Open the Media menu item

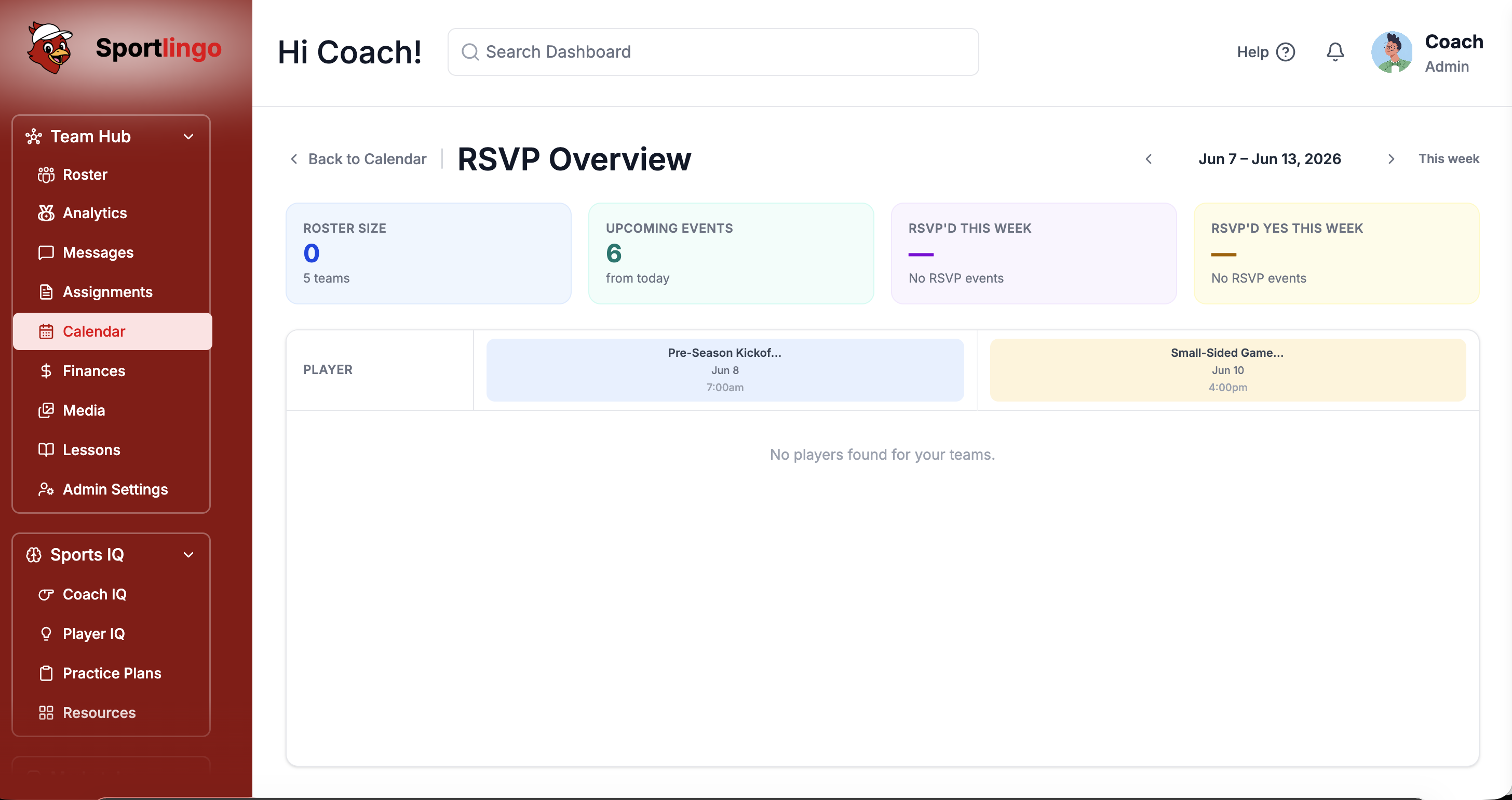[112, 410]
